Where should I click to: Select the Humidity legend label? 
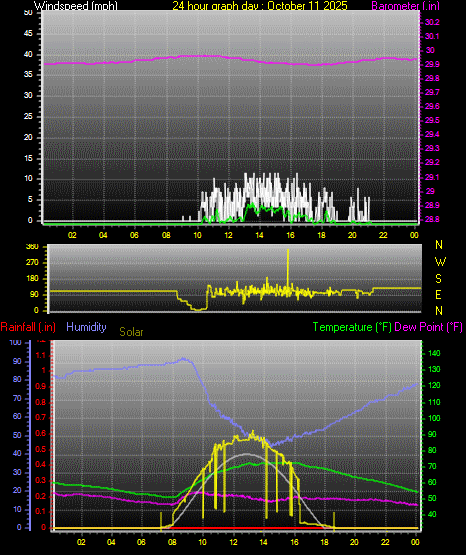click(x=86, y=327)
